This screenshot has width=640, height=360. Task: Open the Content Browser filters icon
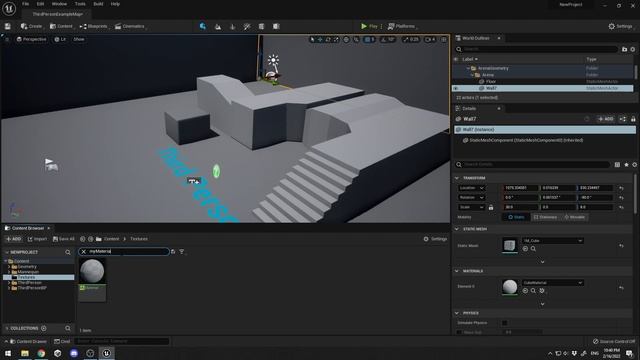182,251
